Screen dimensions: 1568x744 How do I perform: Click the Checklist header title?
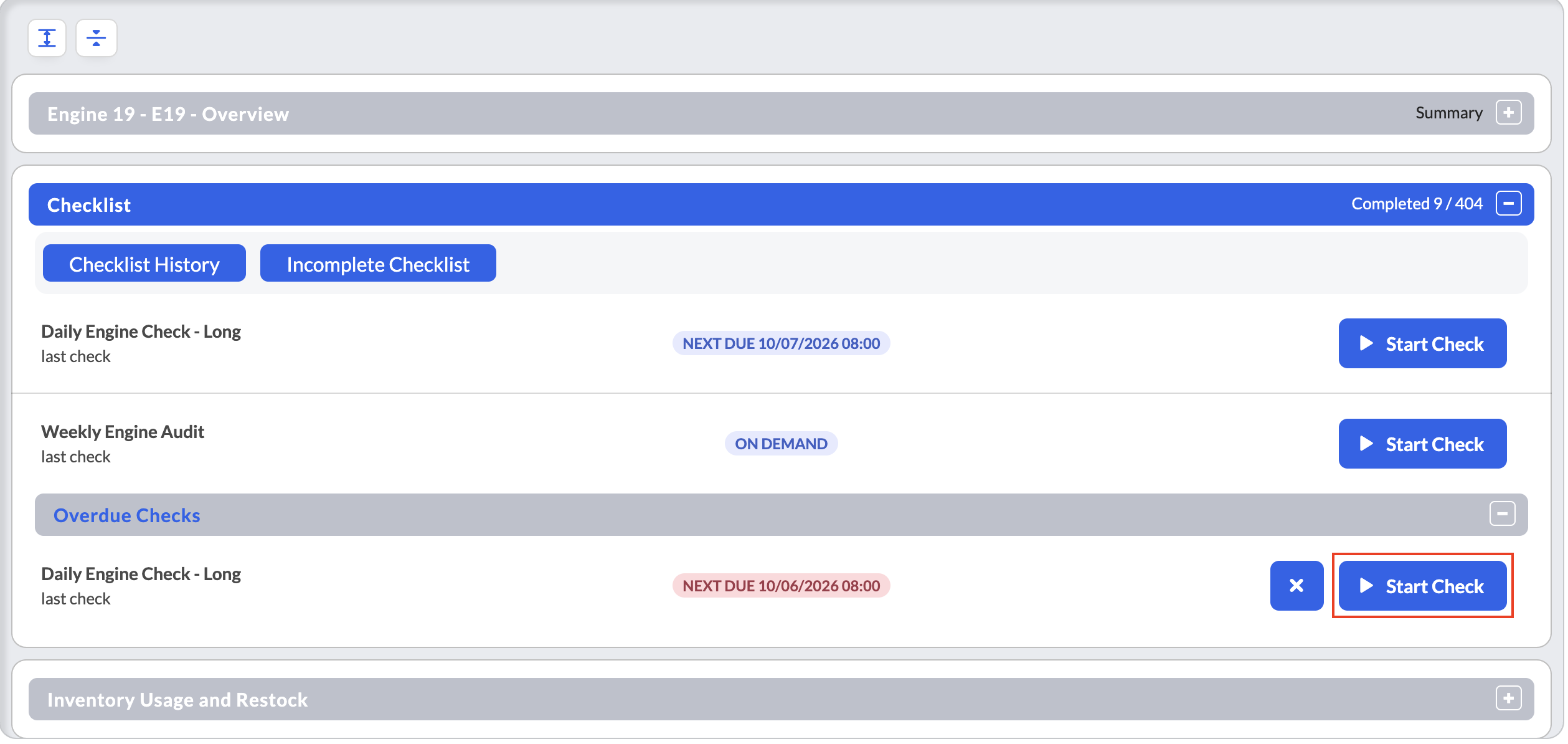[x=89, y=206]
